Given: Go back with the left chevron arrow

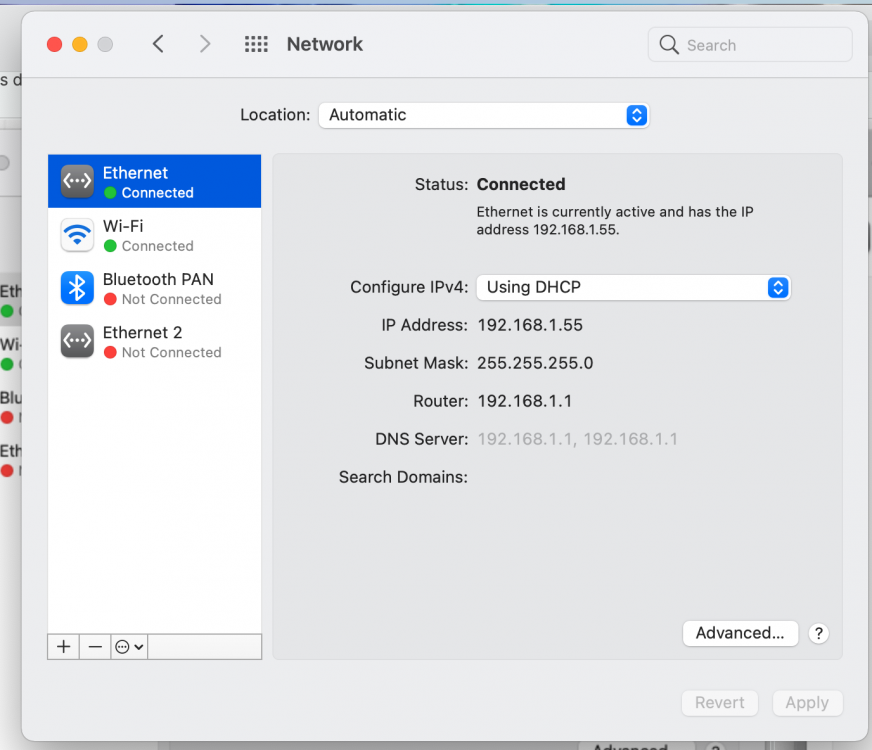Looking at the screenshot, I should (x=158, y=44).
